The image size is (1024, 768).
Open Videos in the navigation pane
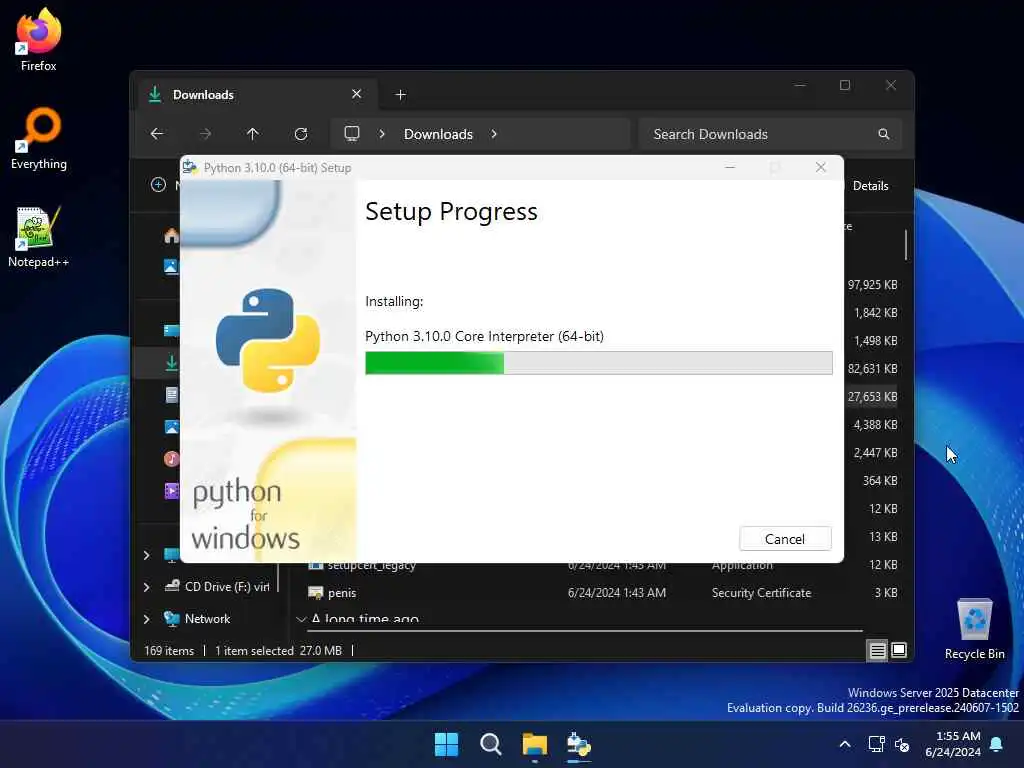pos(171,490)
